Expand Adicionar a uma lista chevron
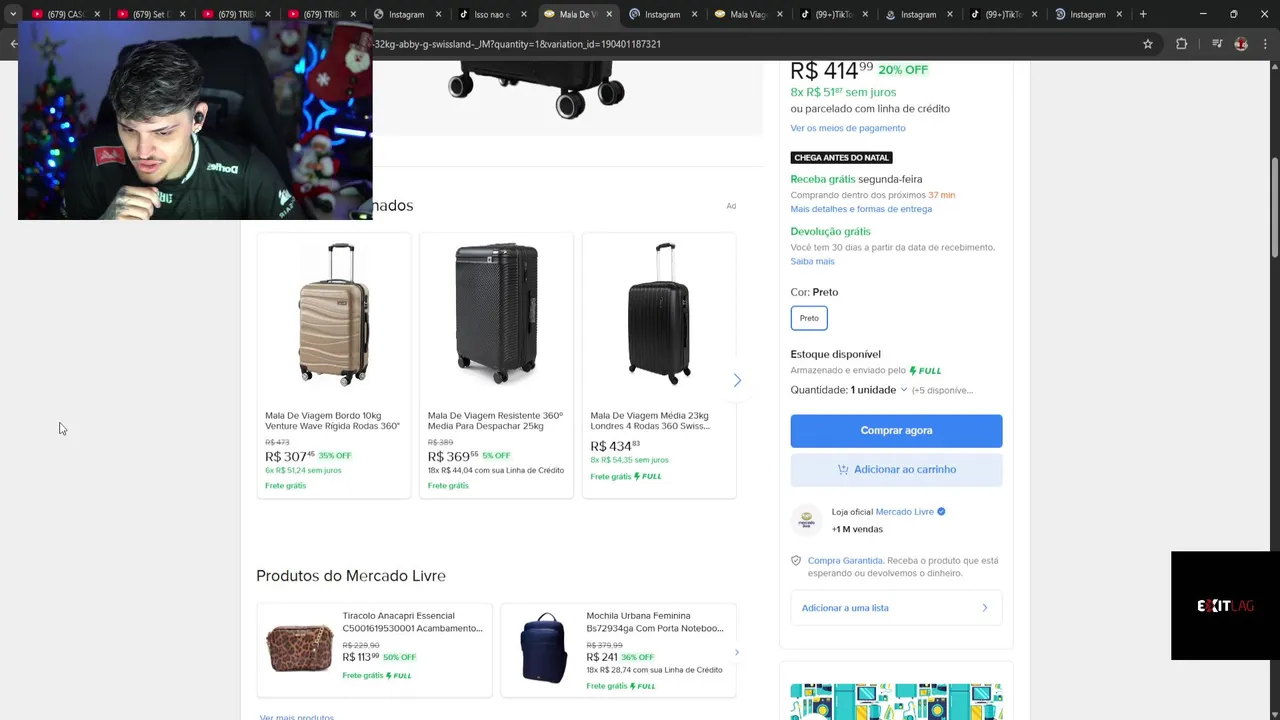The width and height of the screenshot is (1280, 720). [984, 608]
